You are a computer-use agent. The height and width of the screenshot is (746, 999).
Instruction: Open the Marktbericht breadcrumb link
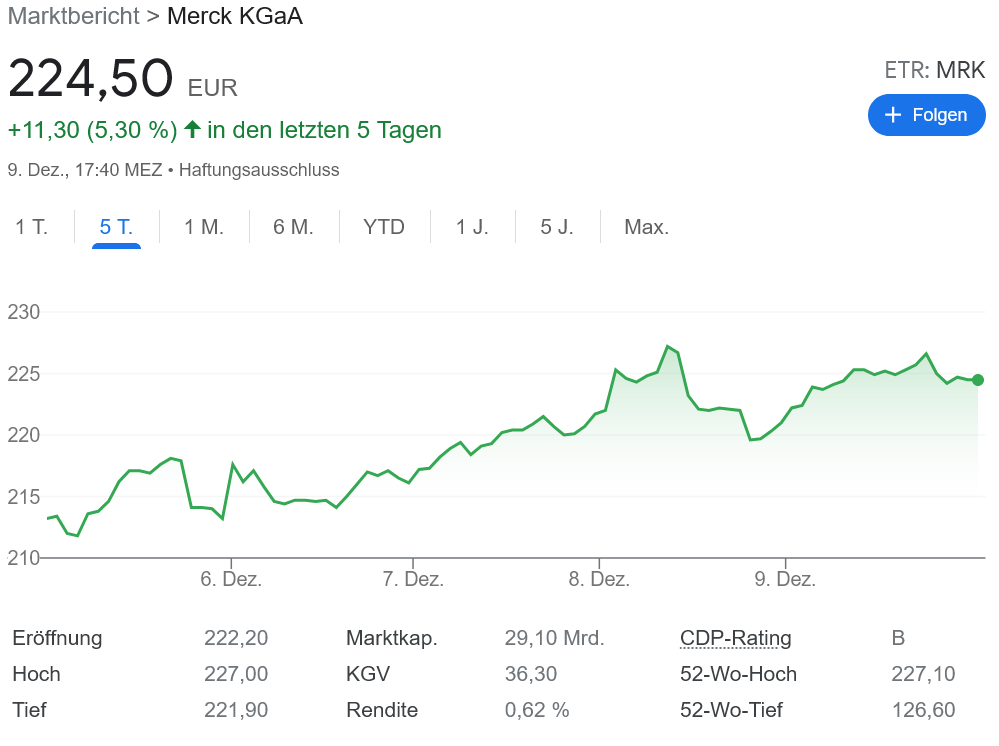tap(72, 16)
